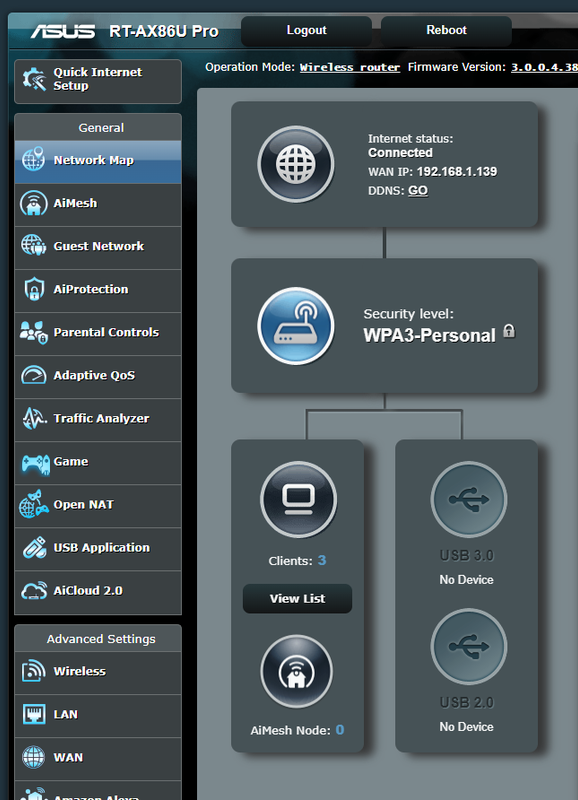This screenshot has width=578, height=800.
Task: Click the RT-AX86U Pro model name
Action: (x=164, y=32)
